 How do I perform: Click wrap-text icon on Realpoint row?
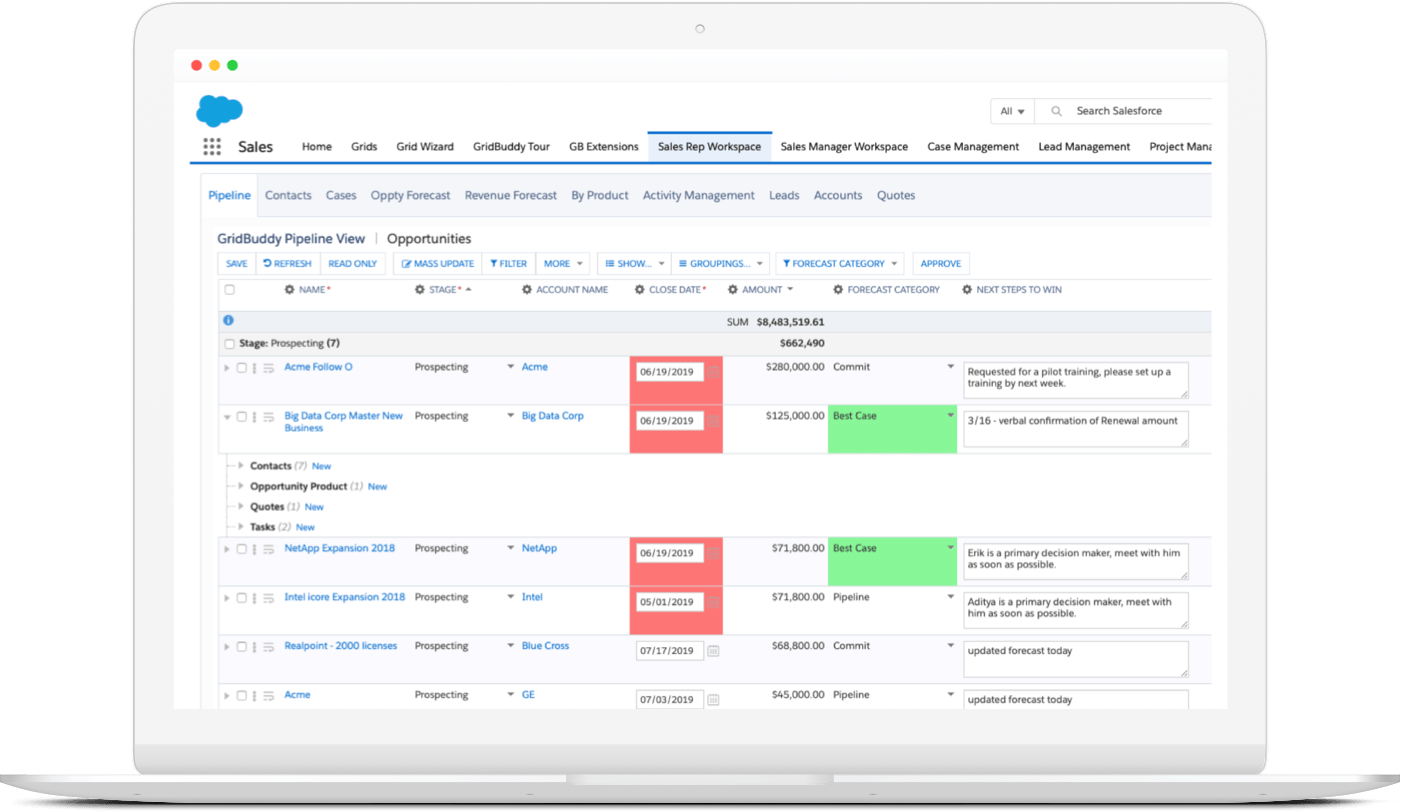tap(268, 647)
